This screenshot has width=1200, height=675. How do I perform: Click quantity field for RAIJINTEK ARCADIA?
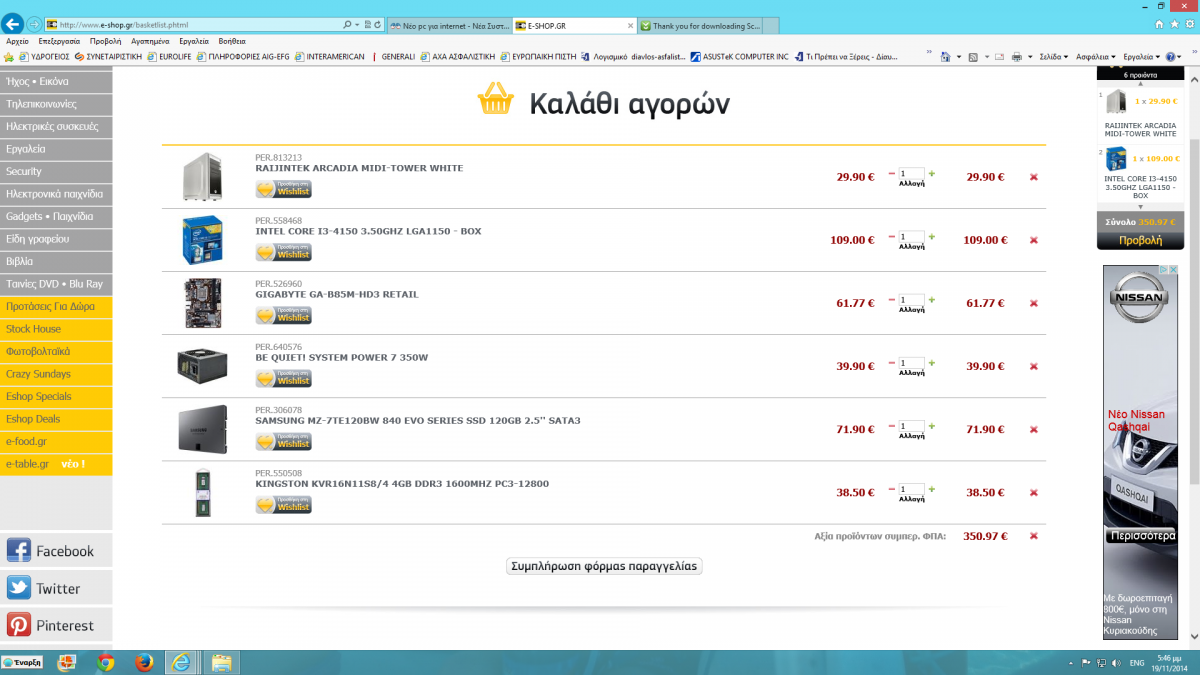pos(912,174)
